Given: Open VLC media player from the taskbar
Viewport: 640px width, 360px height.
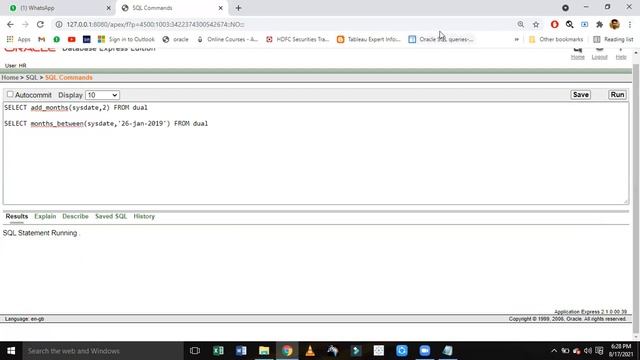Looking at the screenshot, I should tap(310, 351).
